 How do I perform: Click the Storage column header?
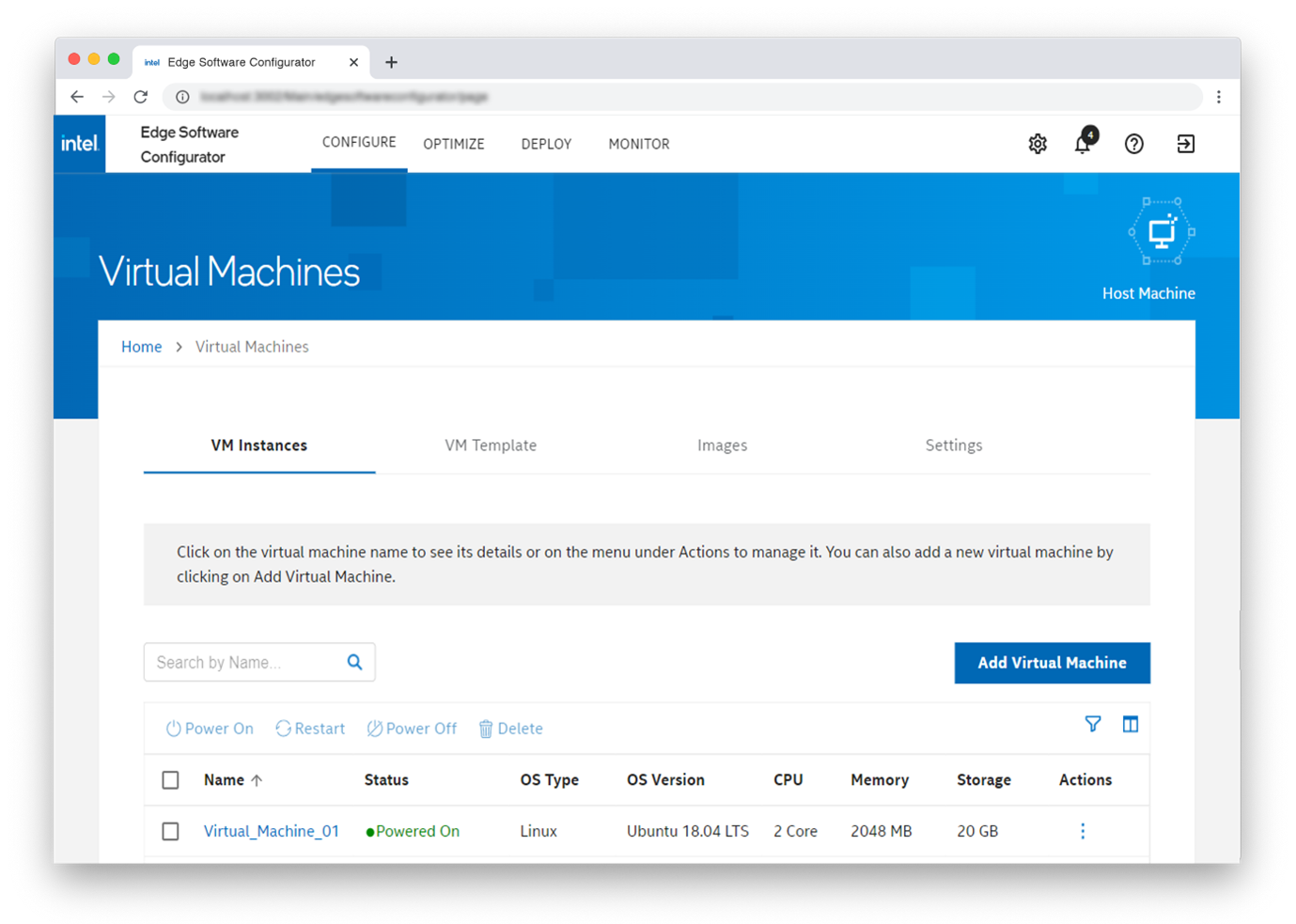(984, 780)
